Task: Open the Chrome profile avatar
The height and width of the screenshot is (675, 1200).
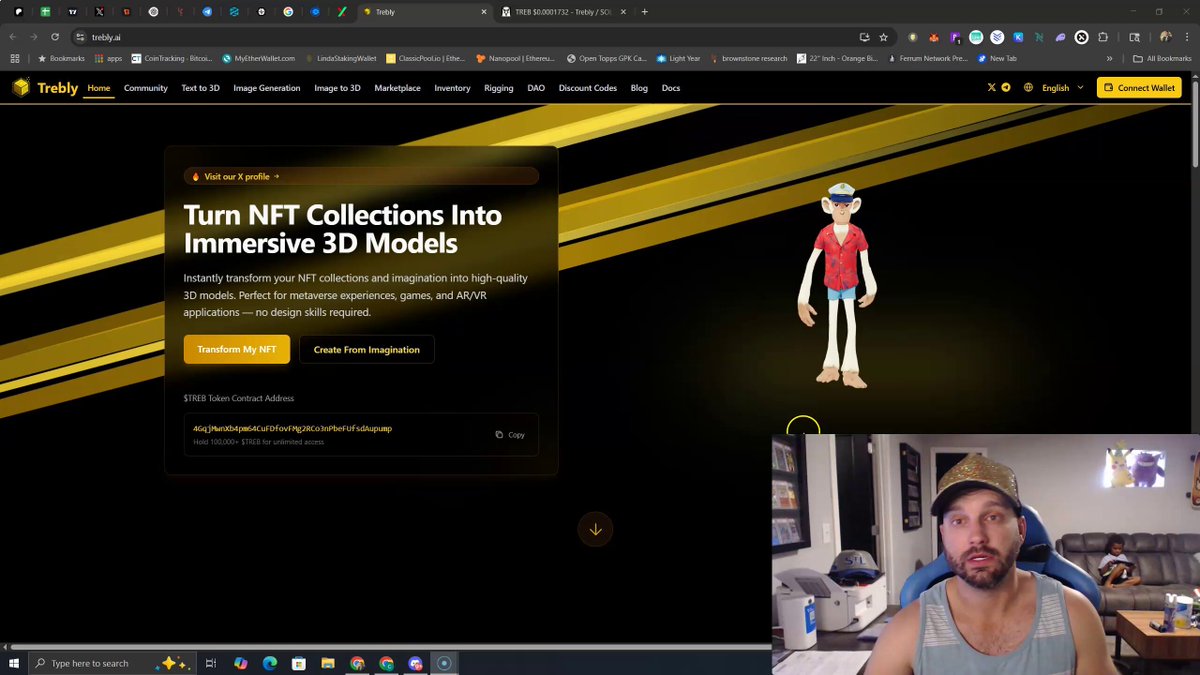Action: click(x=1165, y=37)
